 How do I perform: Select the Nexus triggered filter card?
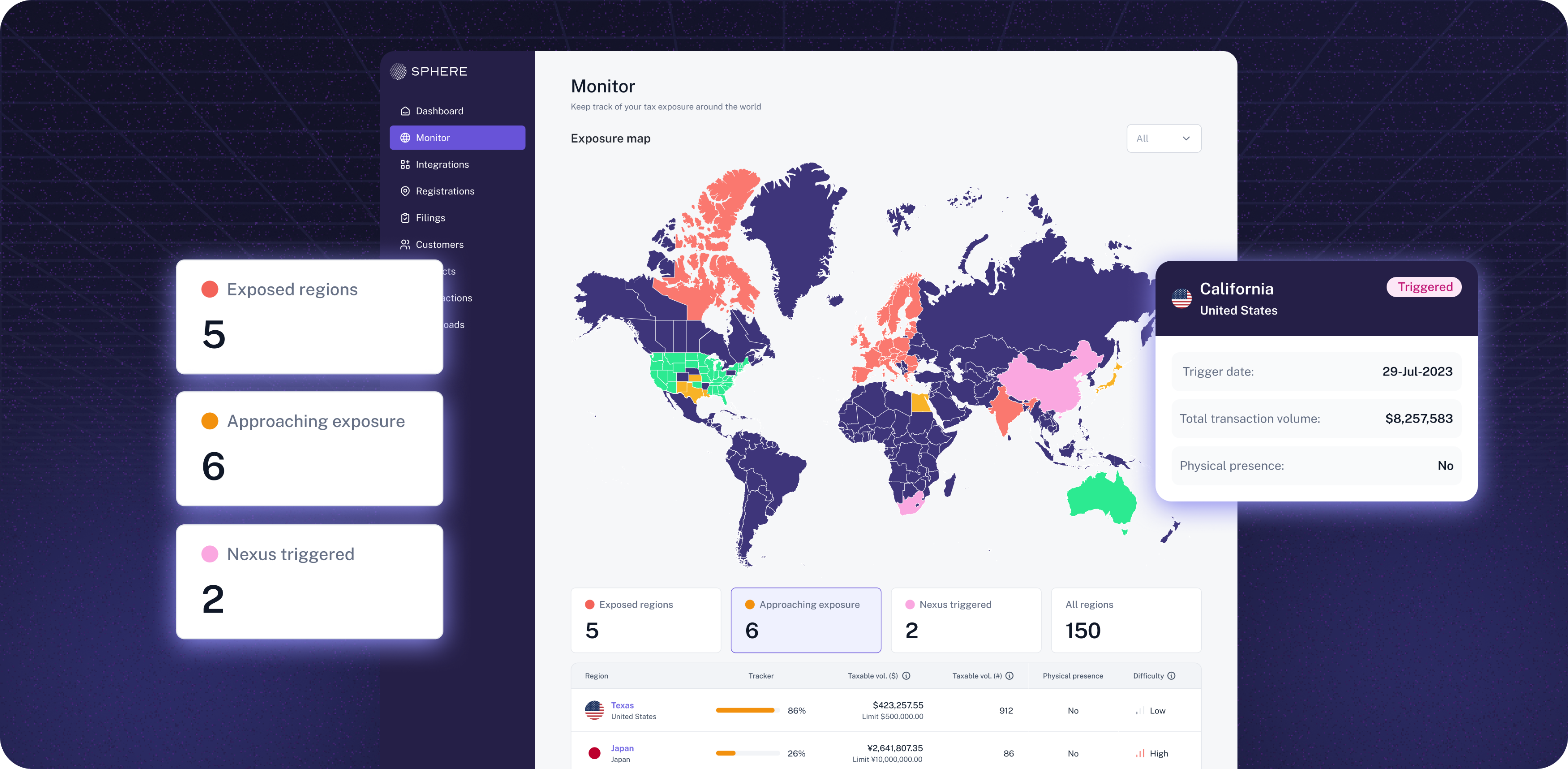pyautogui.click(x=966, y=620)
